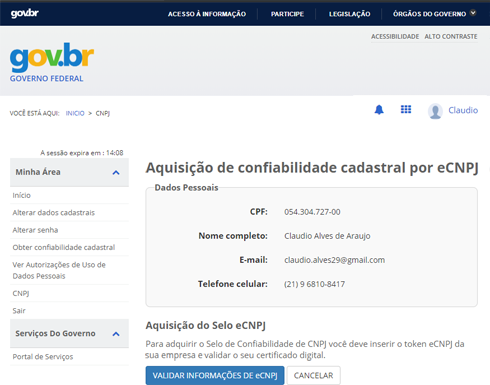Open Ver Autorizações de Uso de Dados Pessoais
The width and height of the screenshot is (490, 385).
[x=59, y=270]
